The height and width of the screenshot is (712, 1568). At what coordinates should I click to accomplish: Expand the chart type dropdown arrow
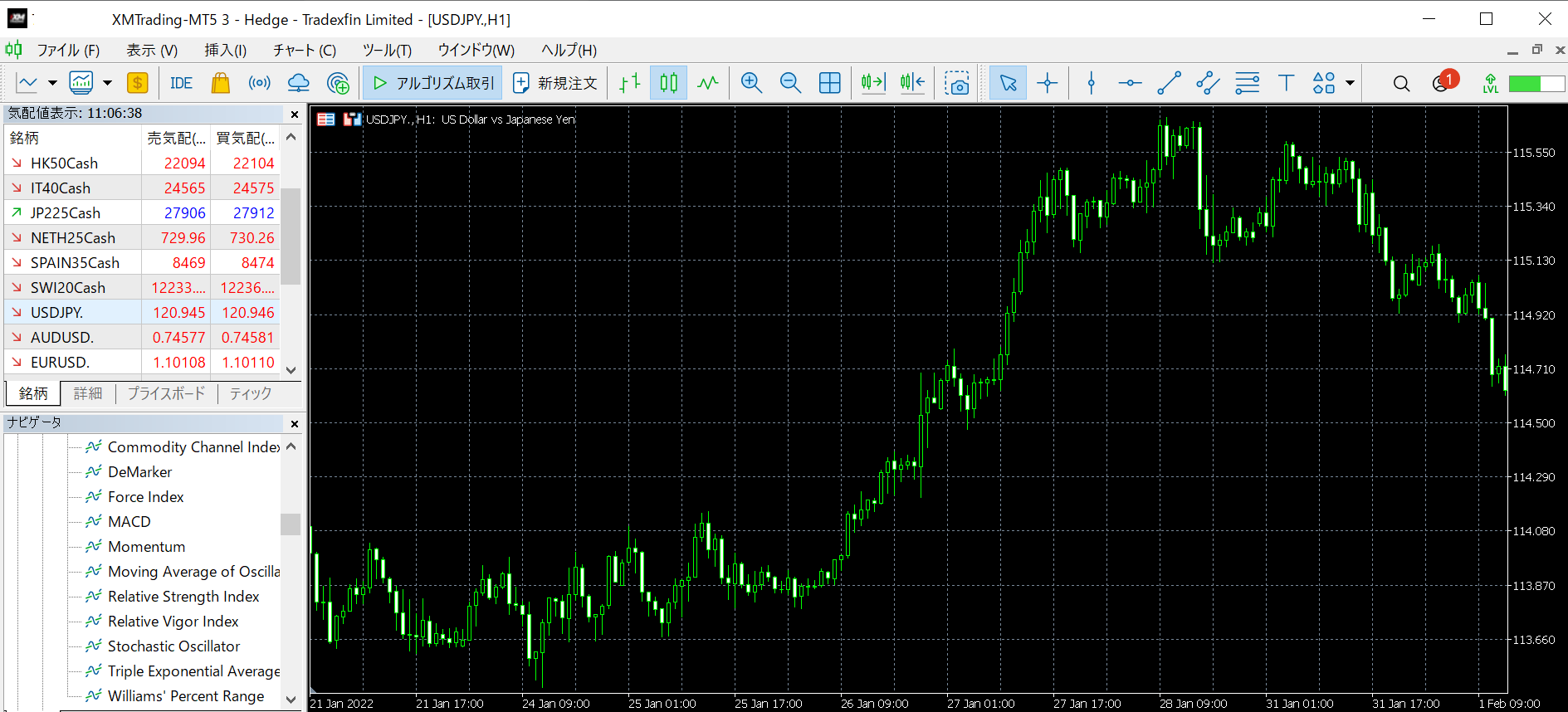click(52, 83)
